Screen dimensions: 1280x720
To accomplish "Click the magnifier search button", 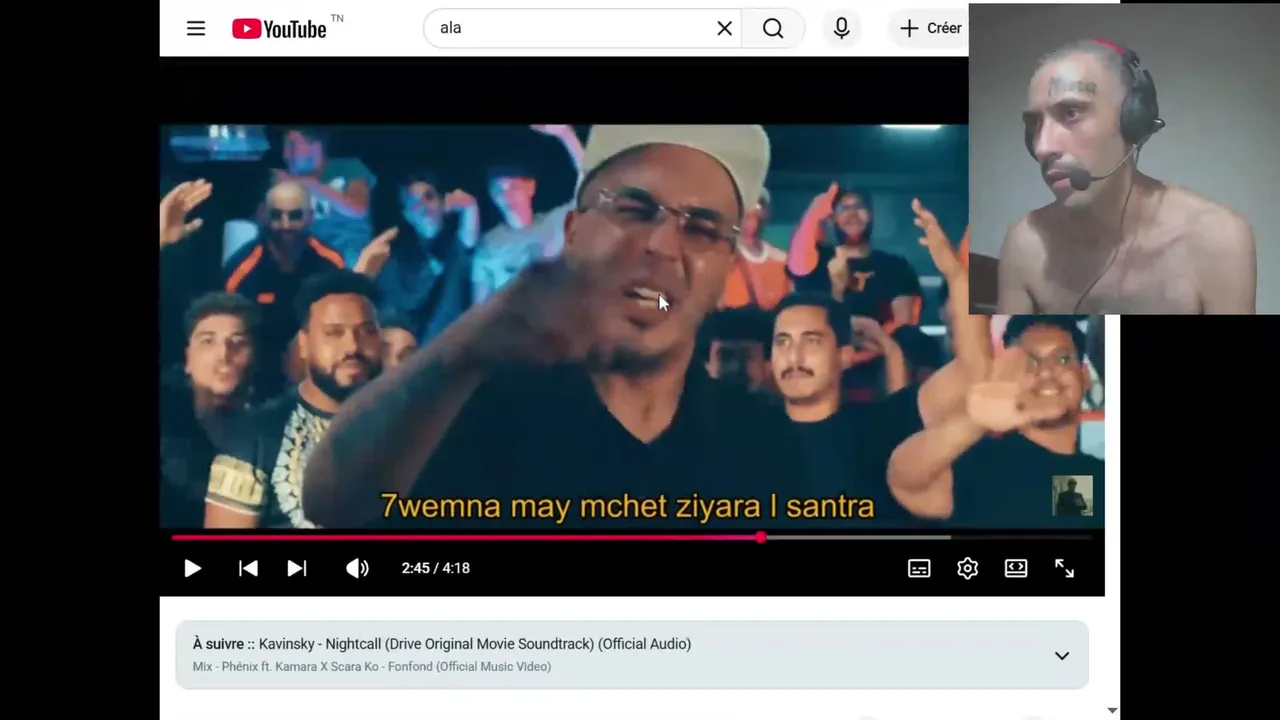I will (773, 28).
